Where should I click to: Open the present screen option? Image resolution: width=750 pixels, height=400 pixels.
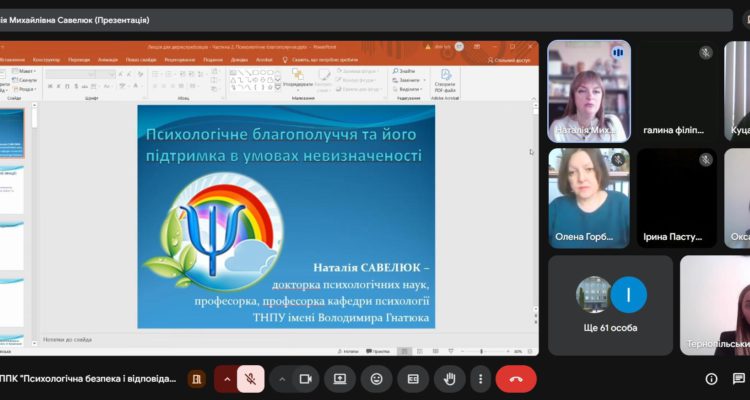coord(340,379)
